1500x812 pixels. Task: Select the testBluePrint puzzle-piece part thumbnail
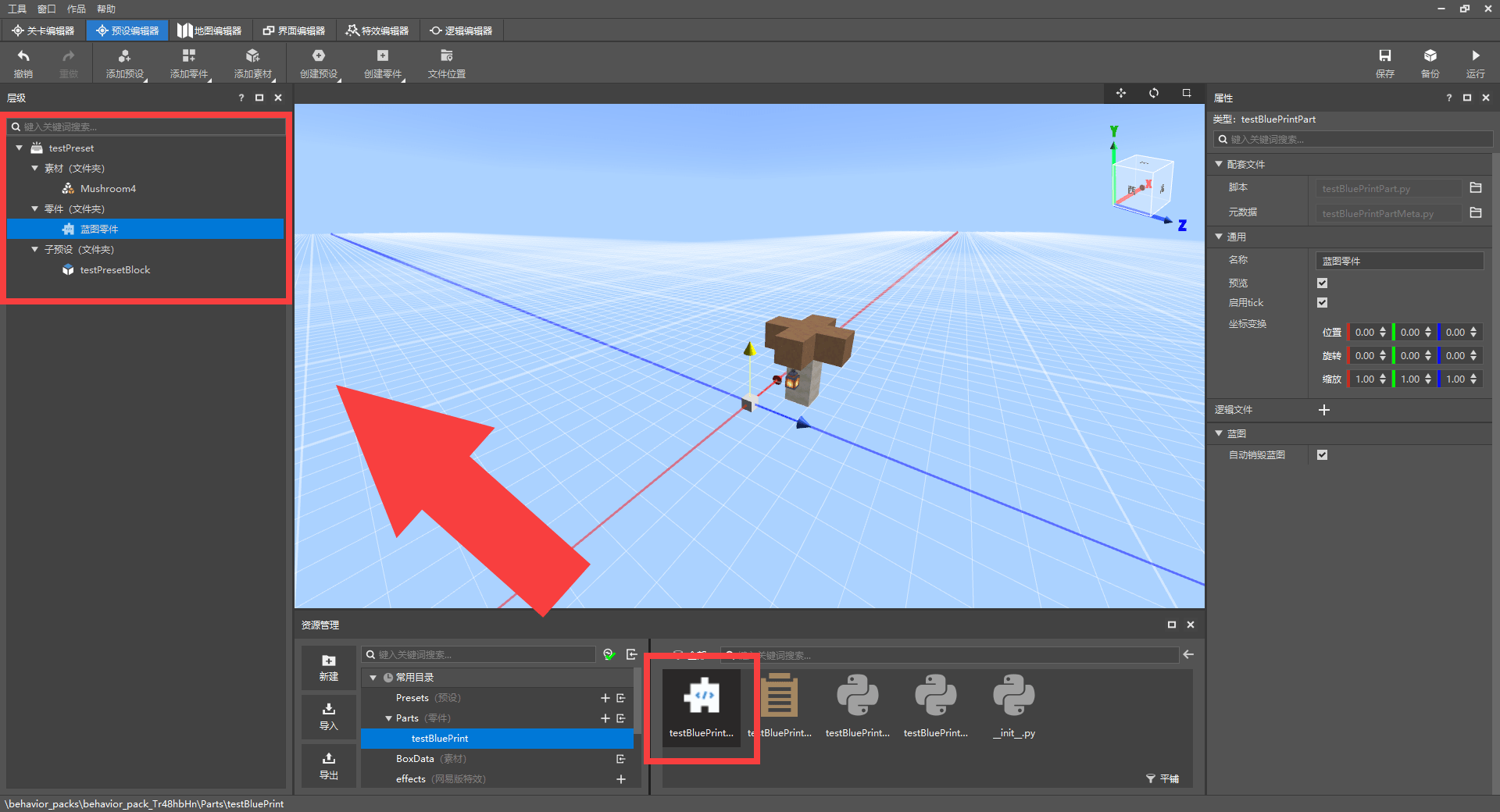pos(702,707)
